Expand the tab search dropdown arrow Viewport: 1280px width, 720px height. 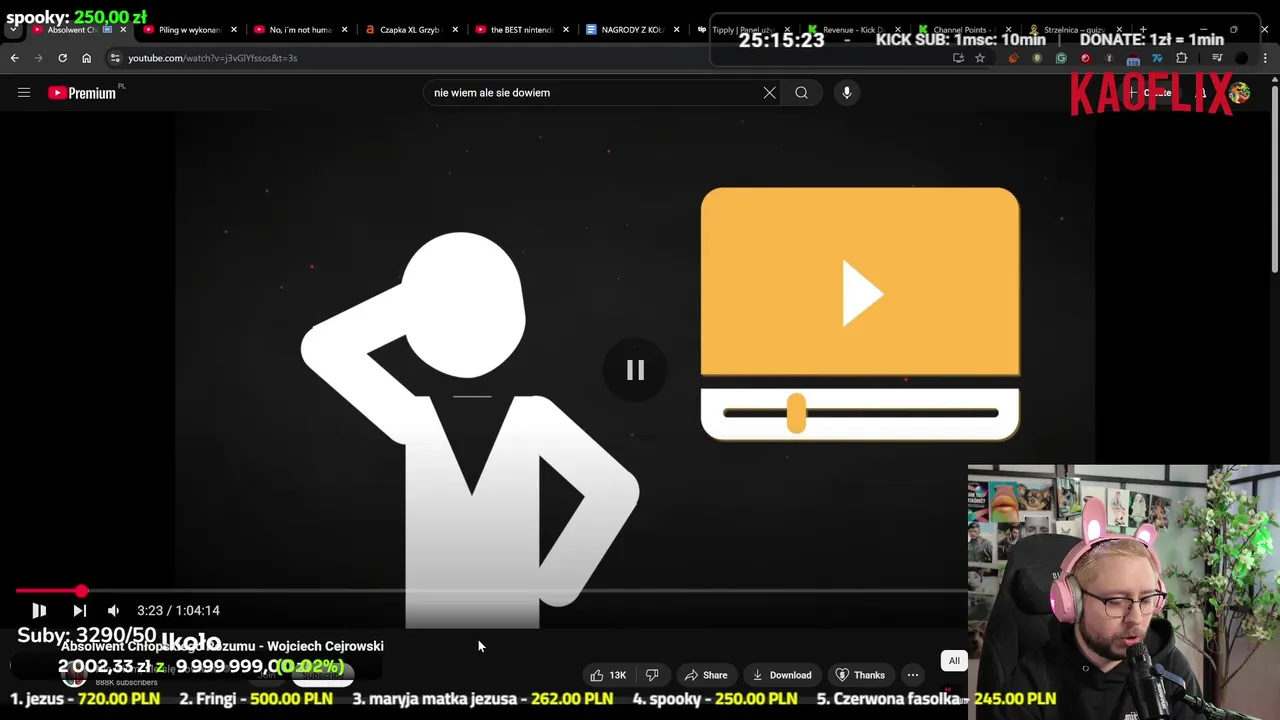point(13,30)
